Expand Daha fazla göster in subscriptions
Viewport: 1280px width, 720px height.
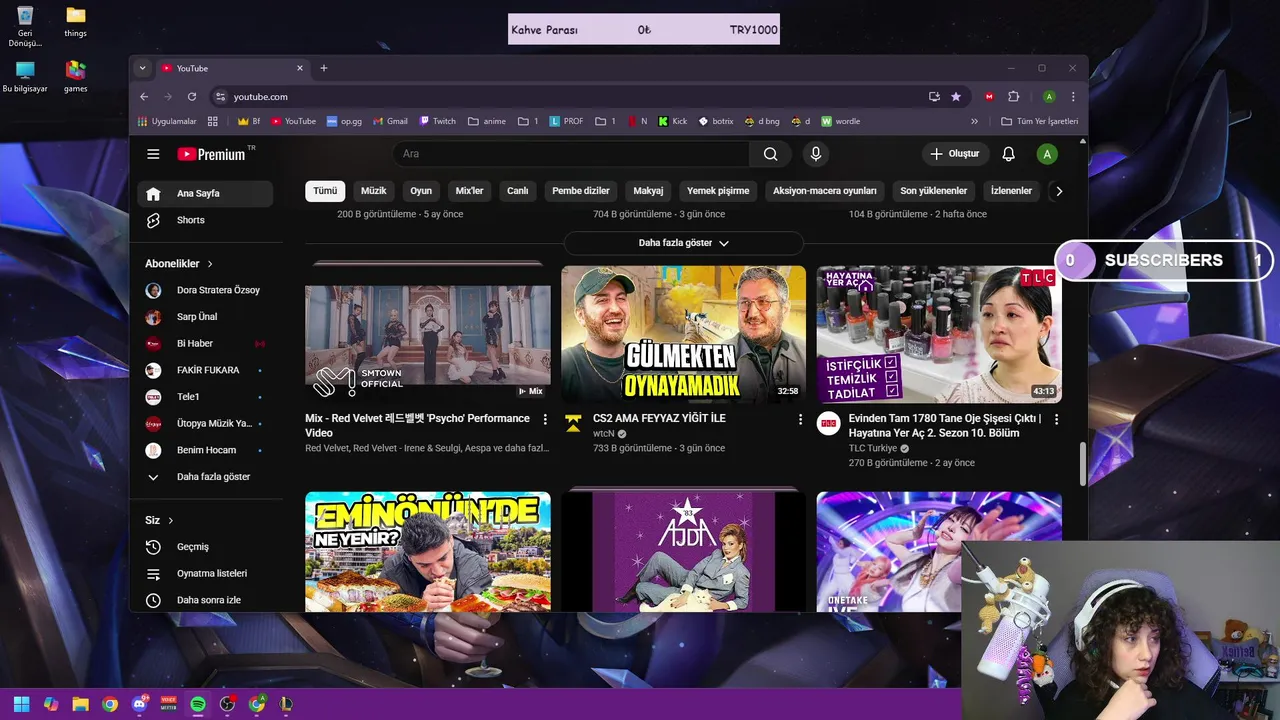coord(205,477)
